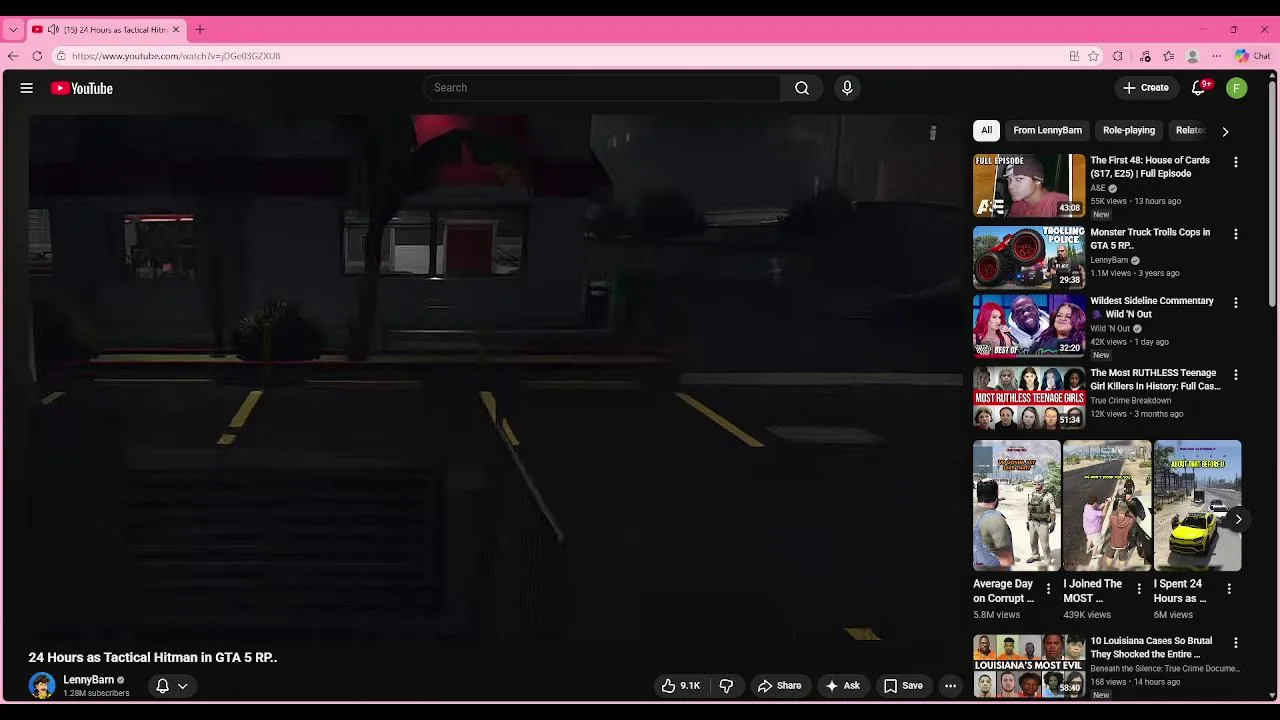1280x720 pixels.
Task: Open LennyBarn channel name link
Action: pos(88,680)
